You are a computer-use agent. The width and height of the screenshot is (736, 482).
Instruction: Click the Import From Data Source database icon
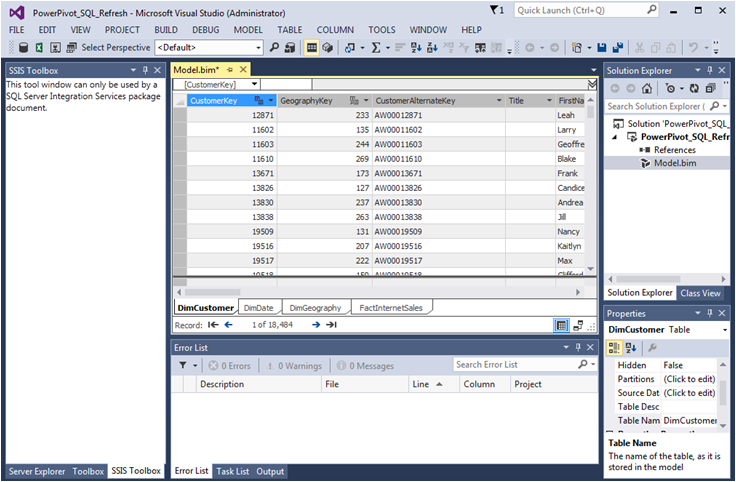[x=23, y=47]
